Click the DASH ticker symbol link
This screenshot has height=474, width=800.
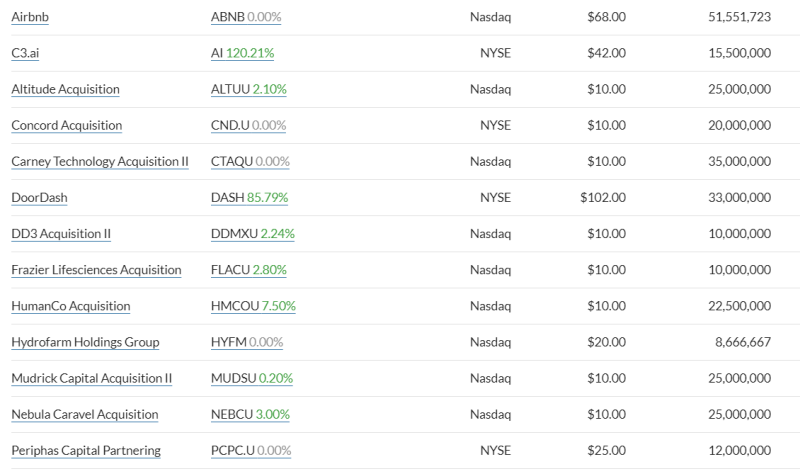[x=249, y=197]
